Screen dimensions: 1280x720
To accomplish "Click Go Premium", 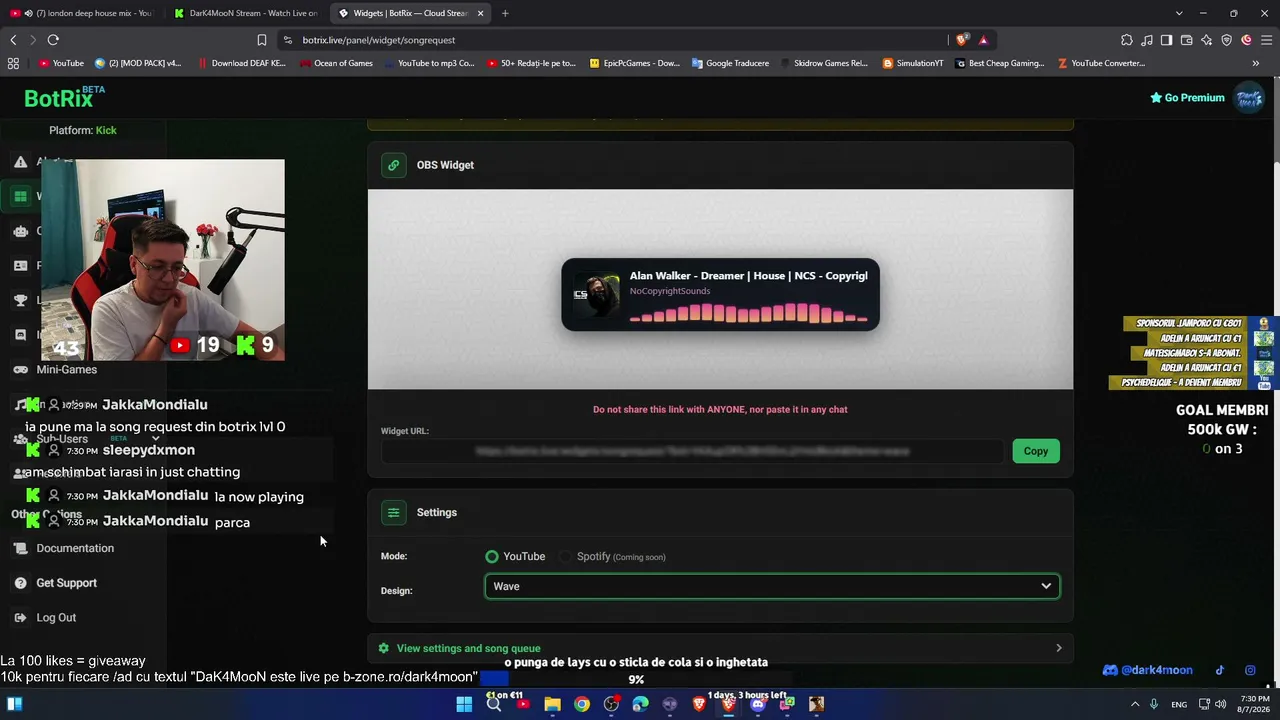I will [x=1187, y=98].
